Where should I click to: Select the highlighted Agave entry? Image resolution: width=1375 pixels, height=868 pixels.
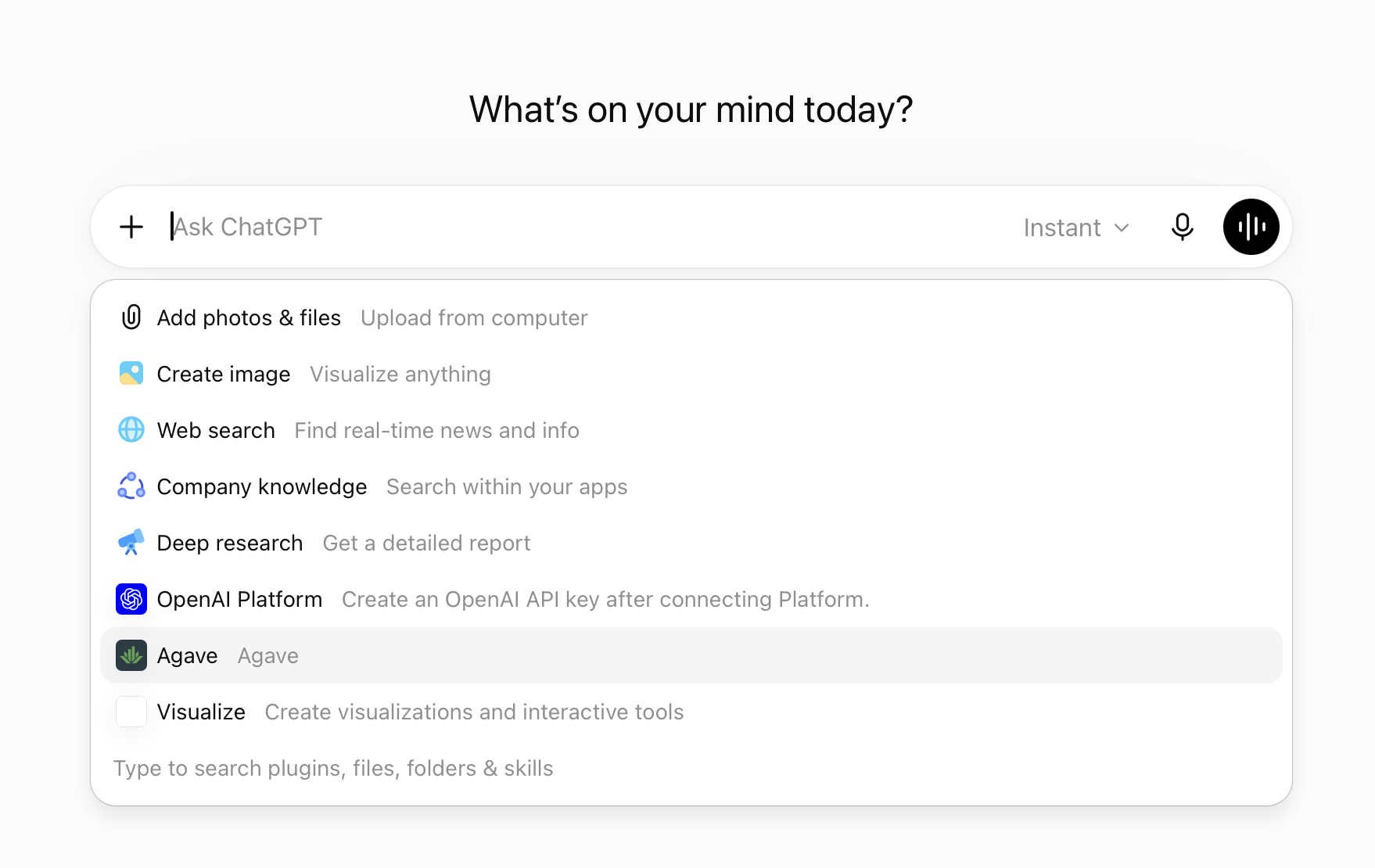click(691, 655)
